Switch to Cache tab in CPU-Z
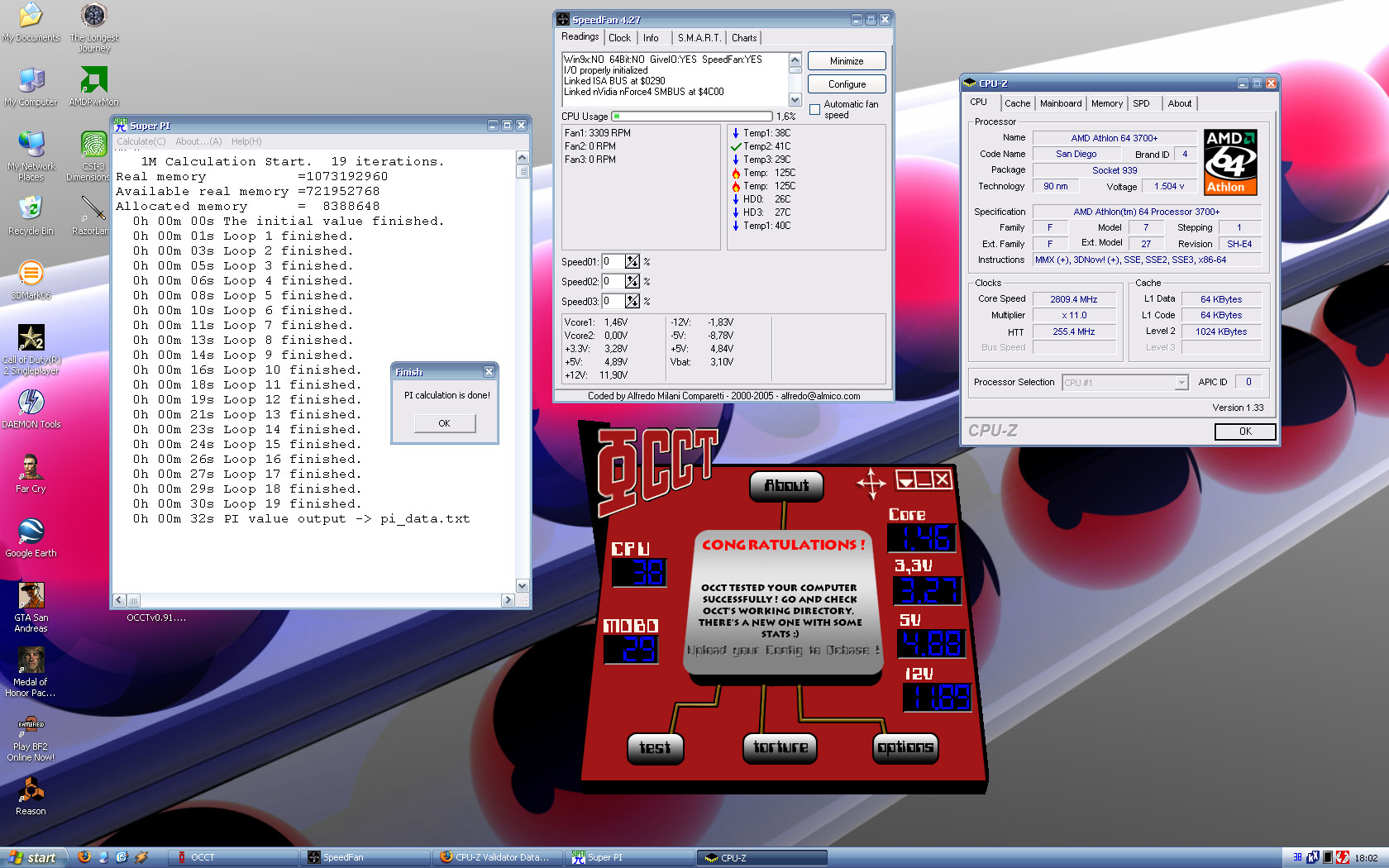The width and height of the screenshot is (1389, 868). point(1017,103)
